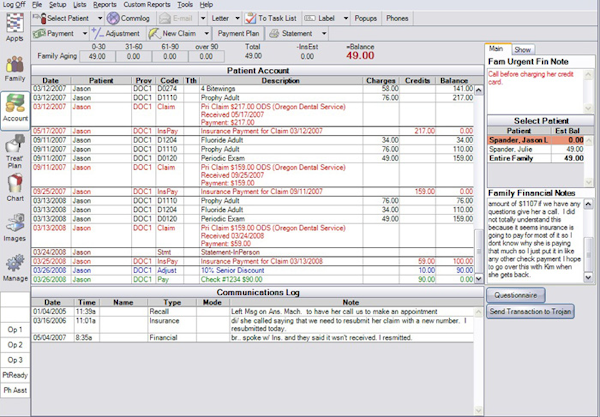The width and height of the screenshot is (600, 417).
Task: Open the Images module icon
Action: (x=15, y=223)
